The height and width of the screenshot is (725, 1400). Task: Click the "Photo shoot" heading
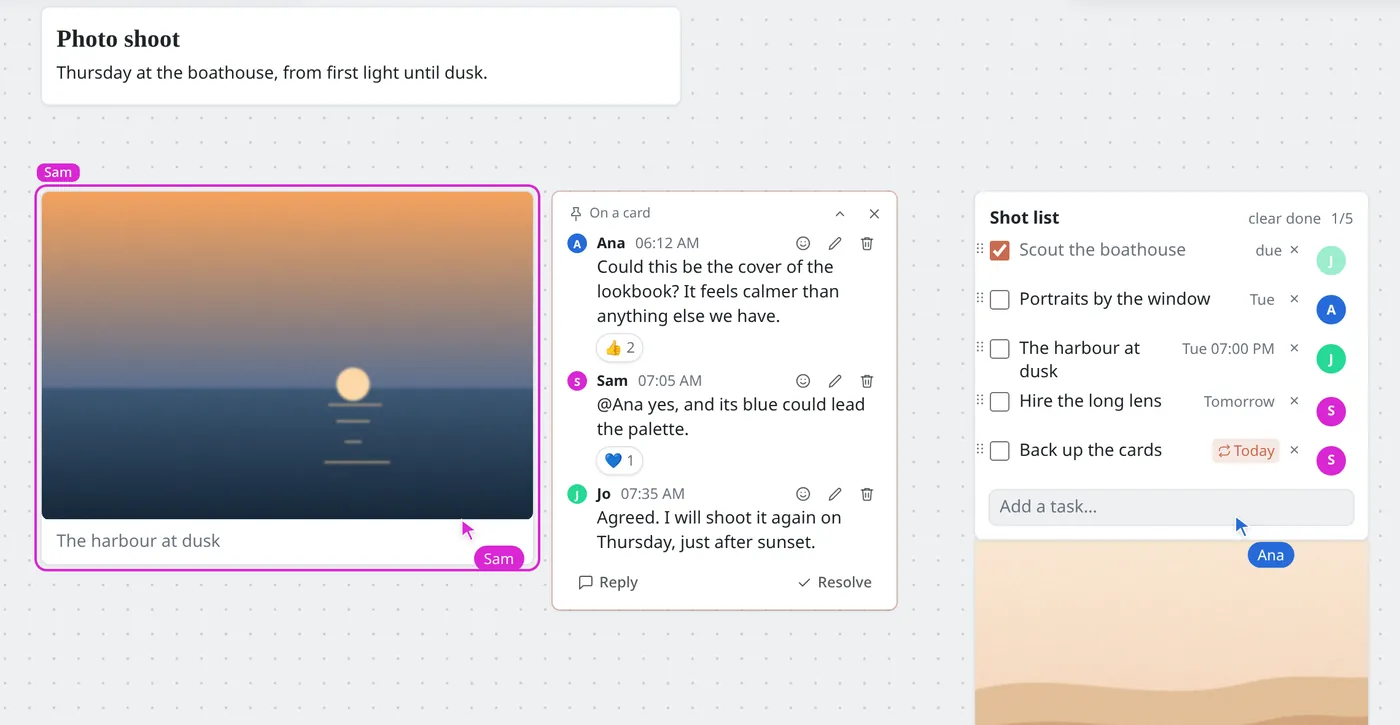pos(118,39)
